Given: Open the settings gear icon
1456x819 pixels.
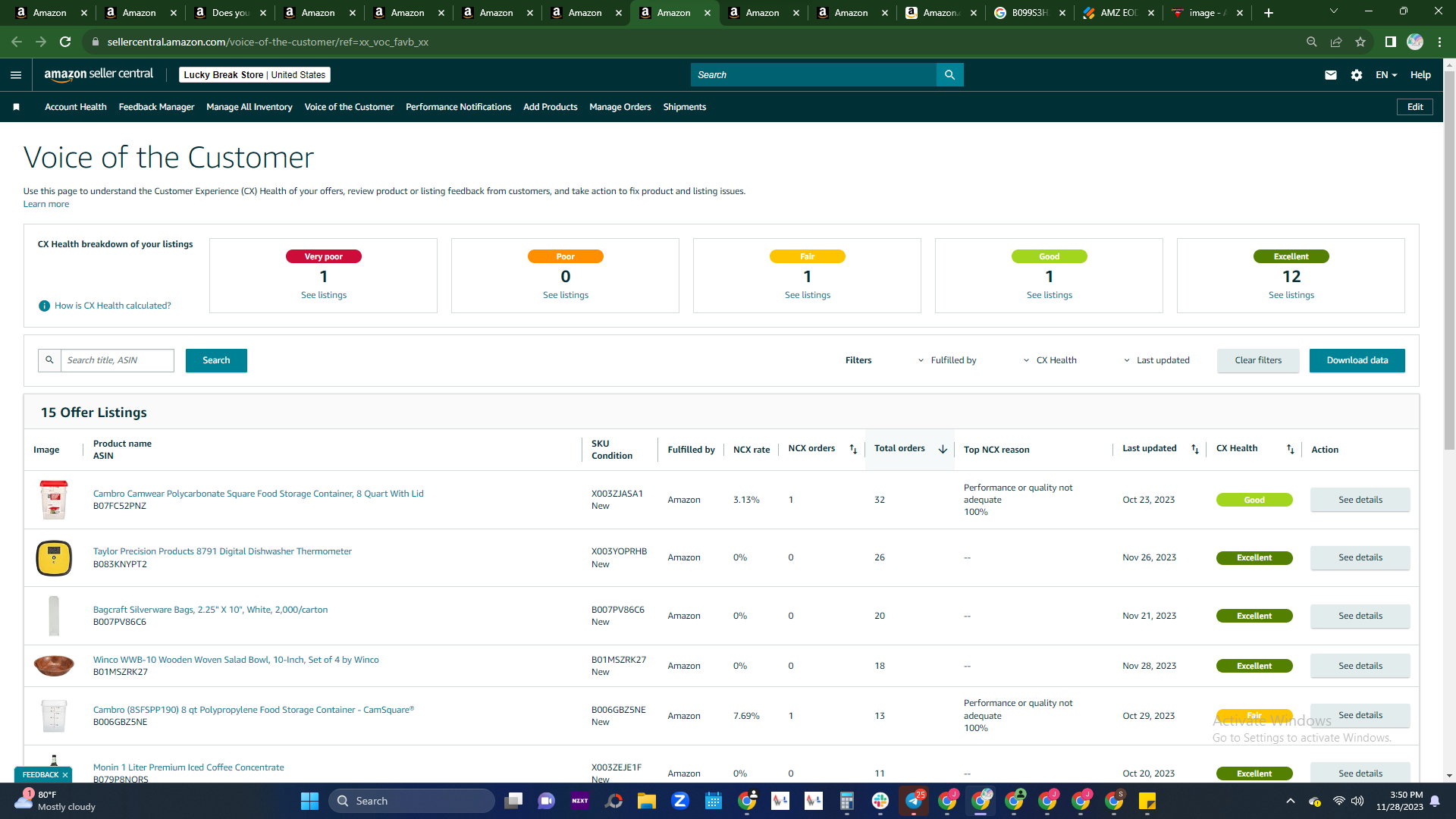Looking at the screenshot, I should click(1357, 74).
